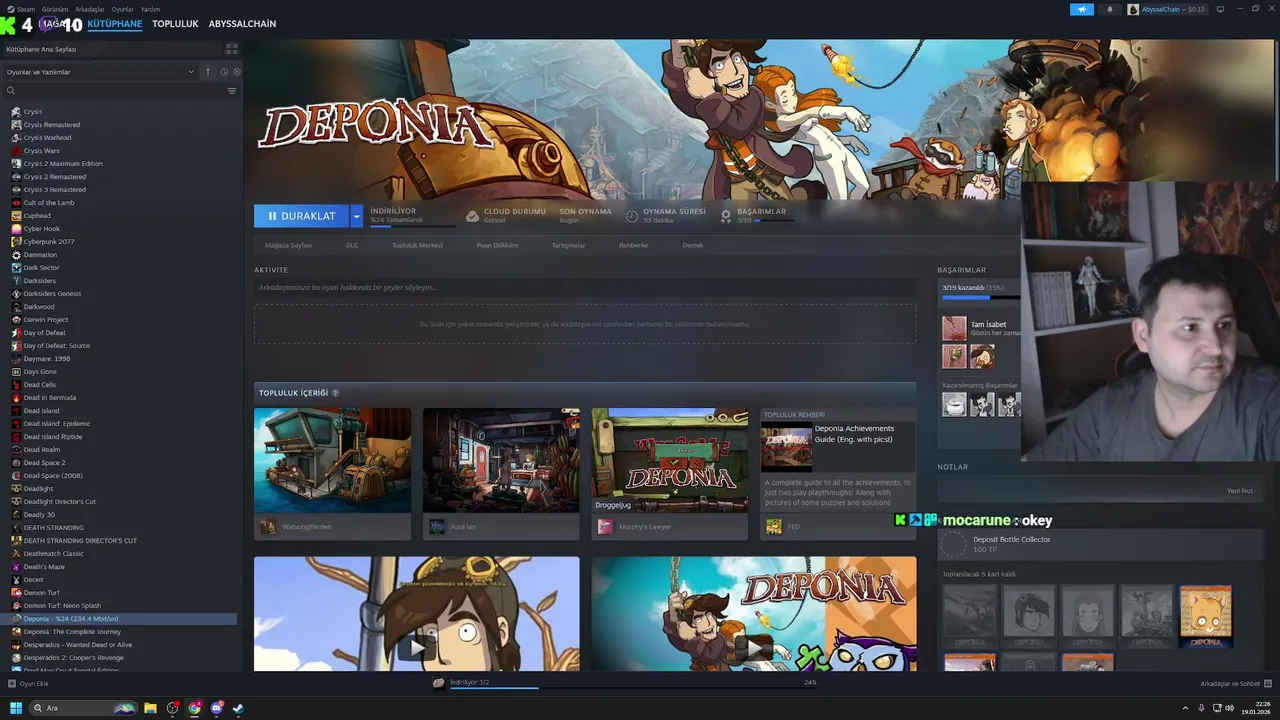This screenshot has width=1280, height=720.
Task: Click Topluluk İçeriği help question mark
Action: (x=335, y=393)
